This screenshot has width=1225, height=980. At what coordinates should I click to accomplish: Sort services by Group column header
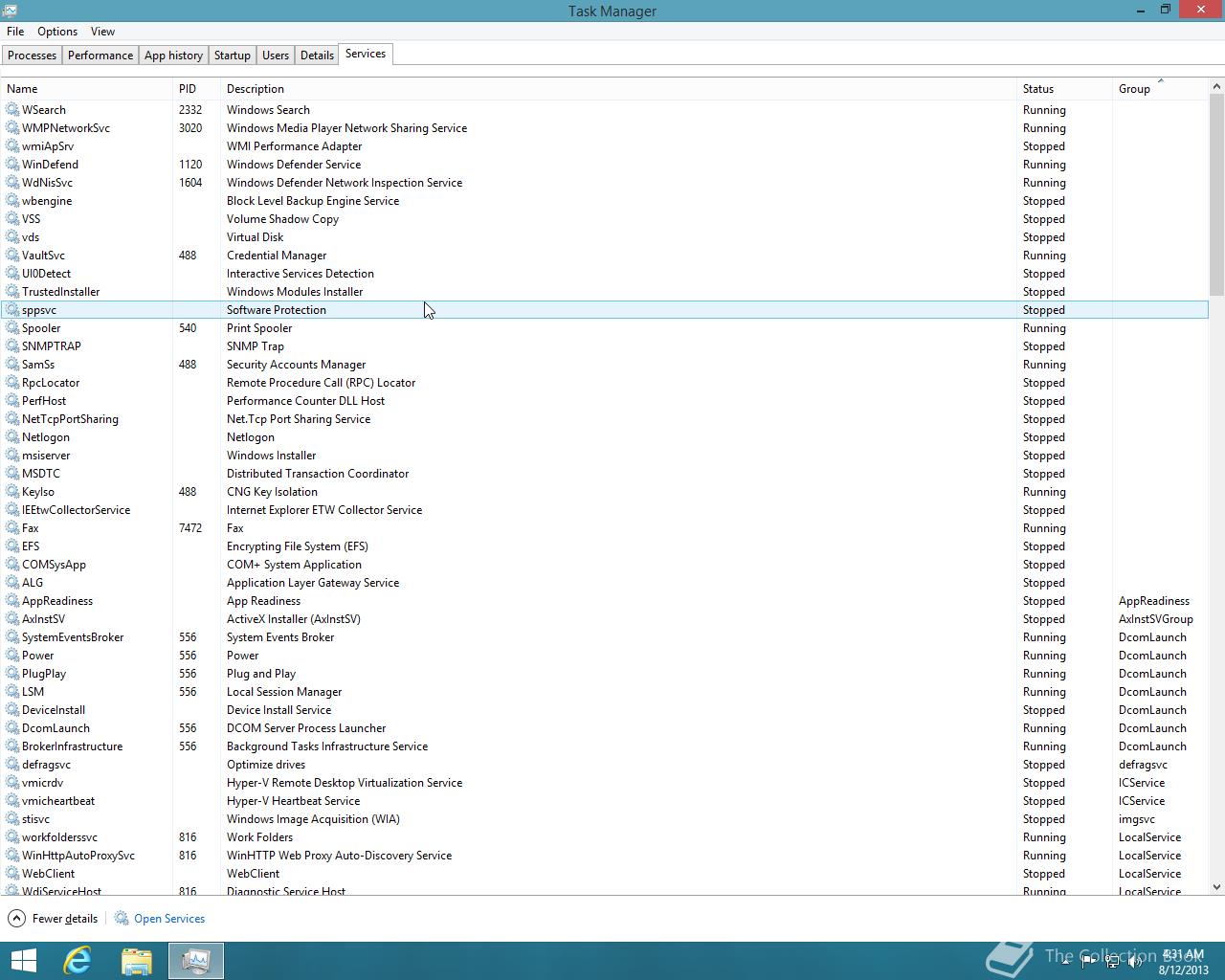point(1160,89)
